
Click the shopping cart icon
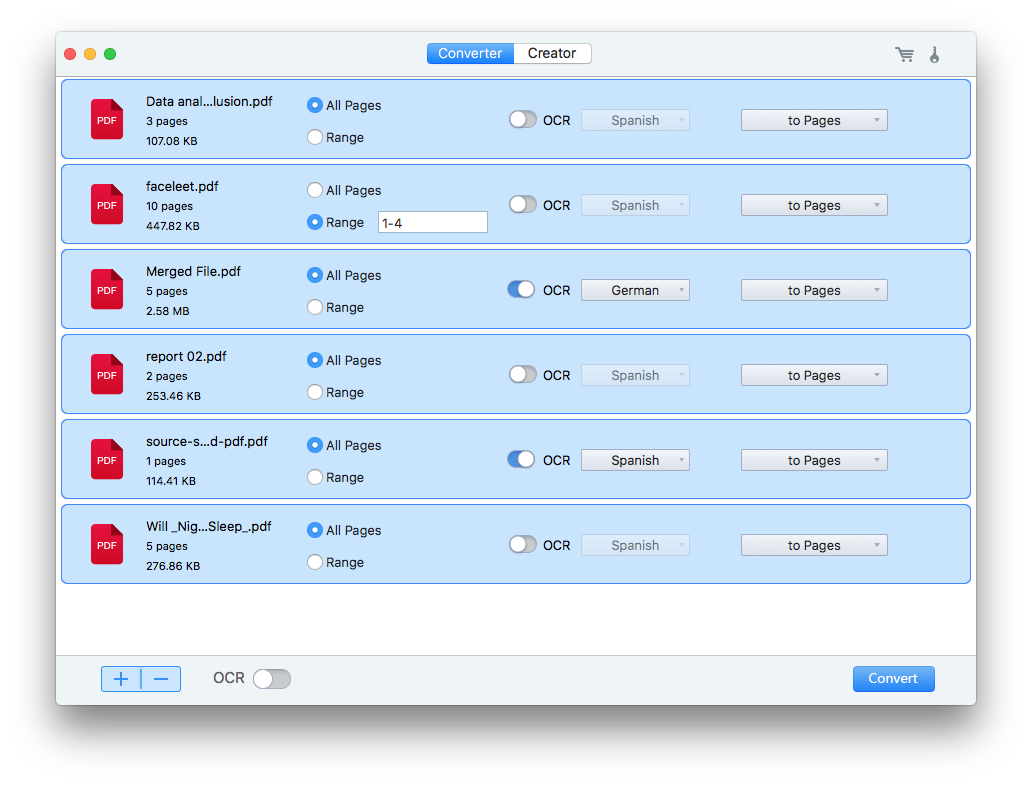coord(904,54)
